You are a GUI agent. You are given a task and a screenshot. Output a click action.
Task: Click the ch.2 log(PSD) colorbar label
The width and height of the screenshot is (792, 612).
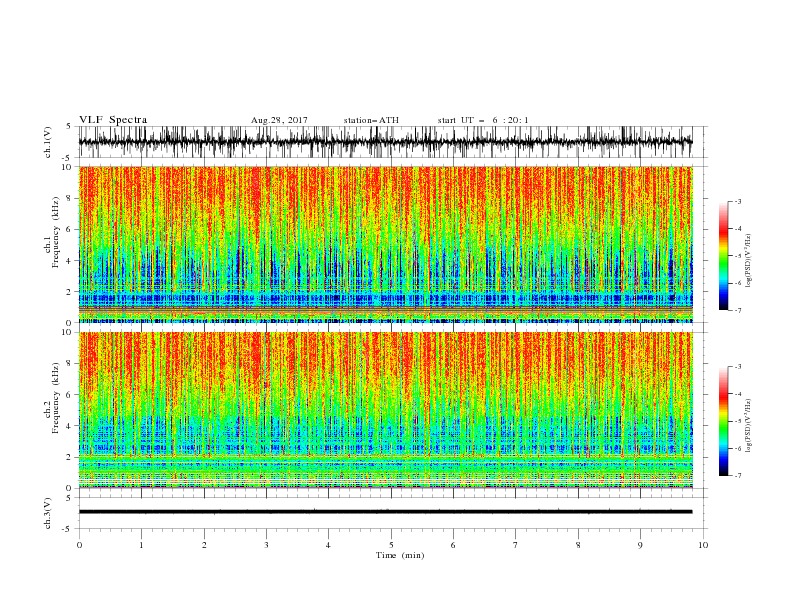(748, 426)
